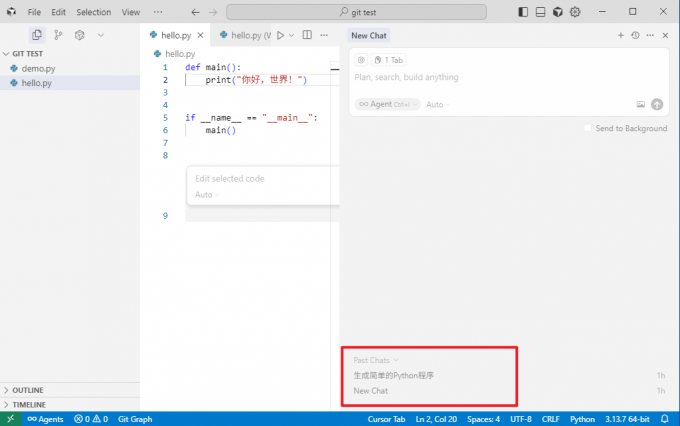Click the split editor icon
680x426 pixels.
(x=307, y=35)
